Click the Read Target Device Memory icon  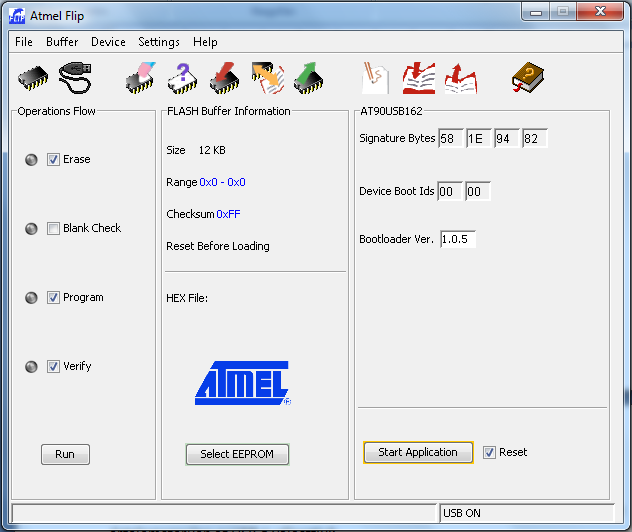click(308, 78)
